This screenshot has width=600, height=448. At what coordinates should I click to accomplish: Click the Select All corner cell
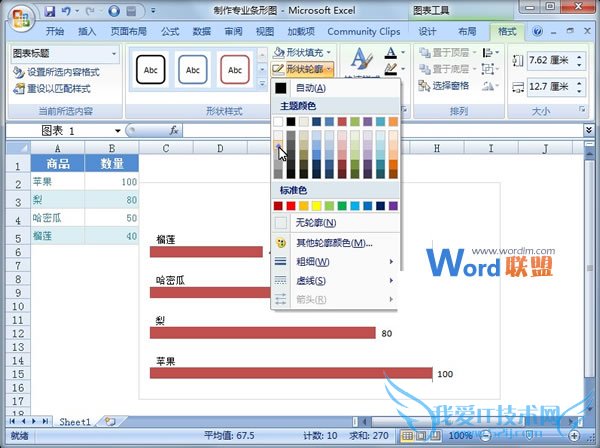coord(18,148)
